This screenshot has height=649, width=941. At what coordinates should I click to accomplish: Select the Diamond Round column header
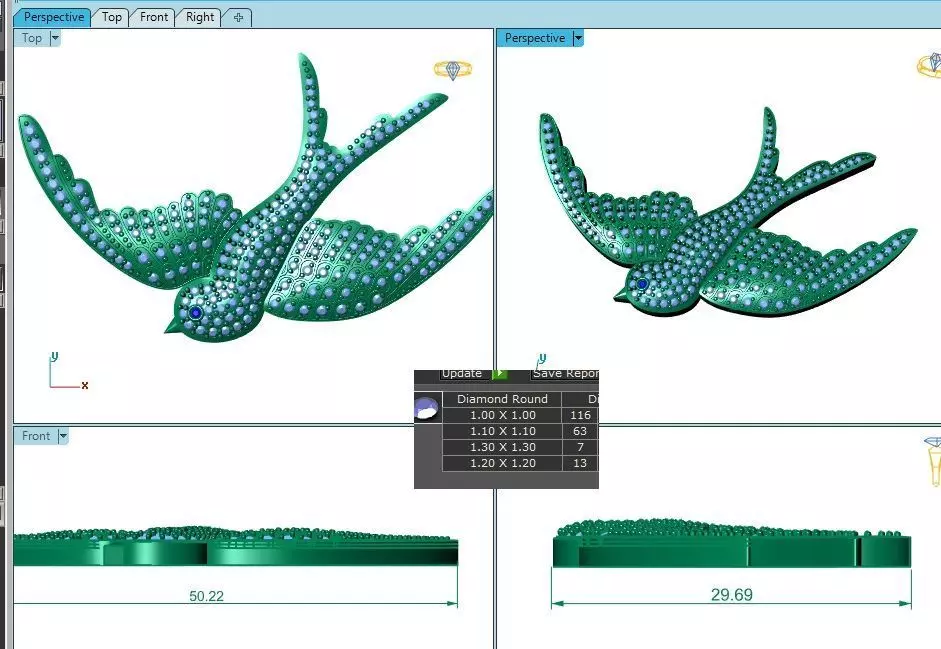[502, 399]
